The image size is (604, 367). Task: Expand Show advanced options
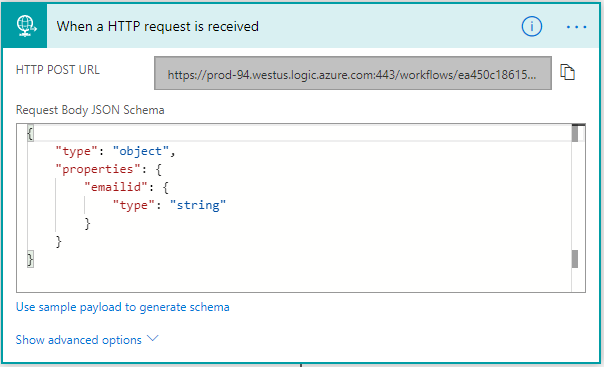87,340
